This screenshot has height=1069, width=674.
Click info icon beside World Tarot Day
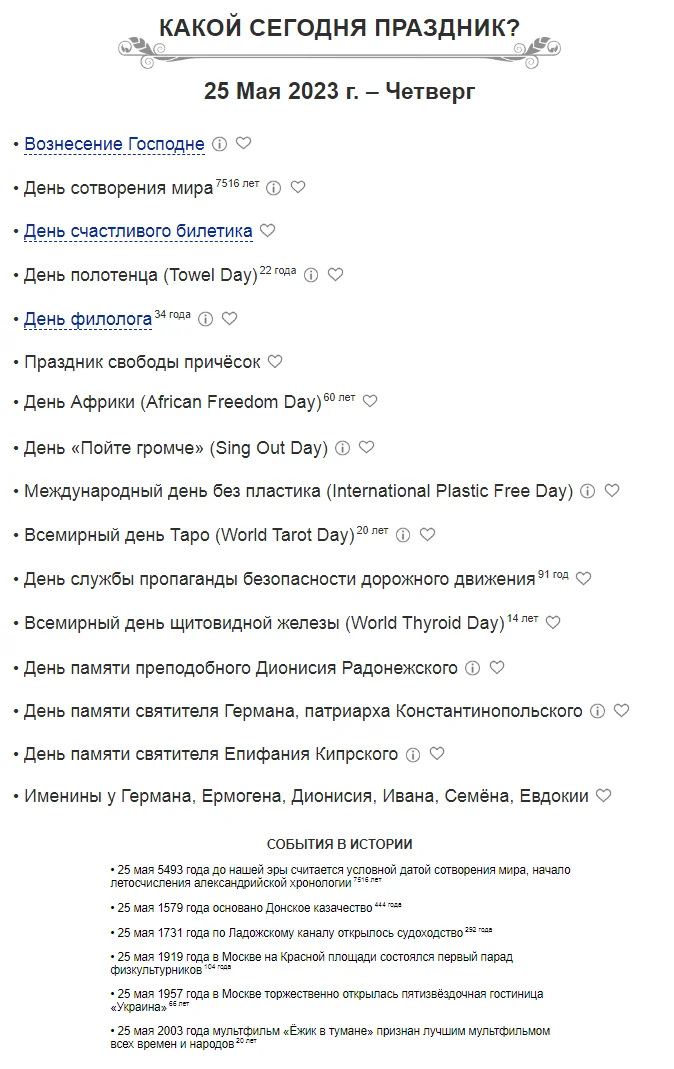[x=403, y=535]
